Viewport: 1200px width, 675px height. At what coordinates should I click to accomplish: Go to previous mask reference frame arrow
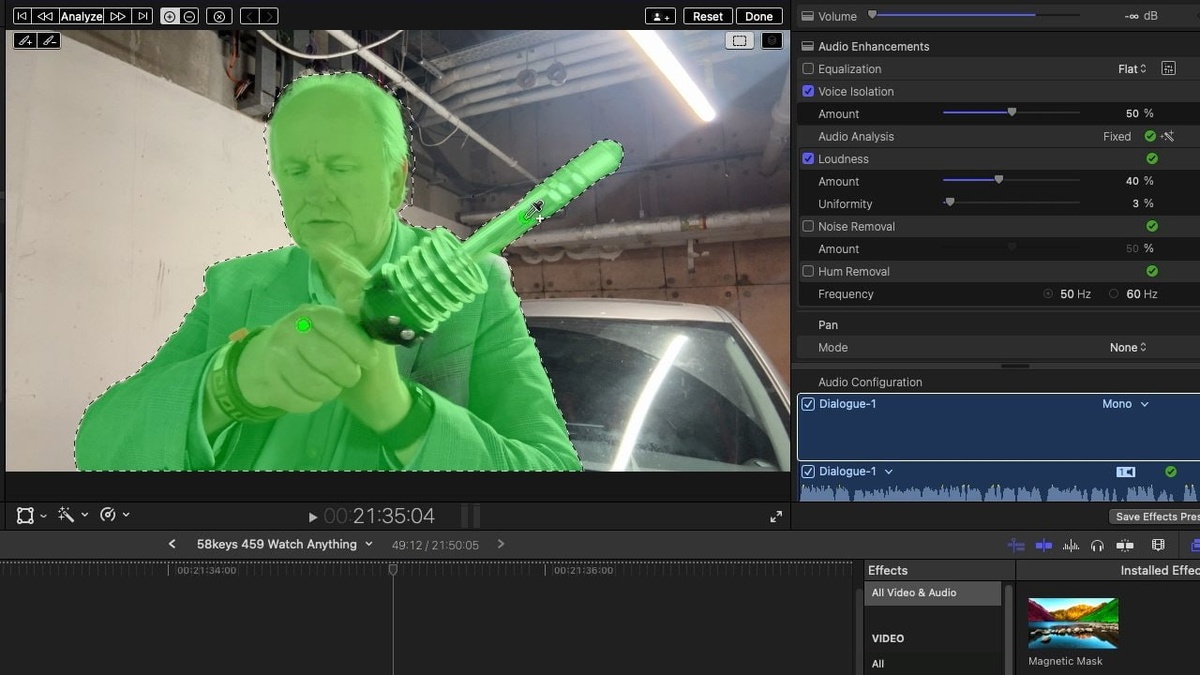click(250, 16)
